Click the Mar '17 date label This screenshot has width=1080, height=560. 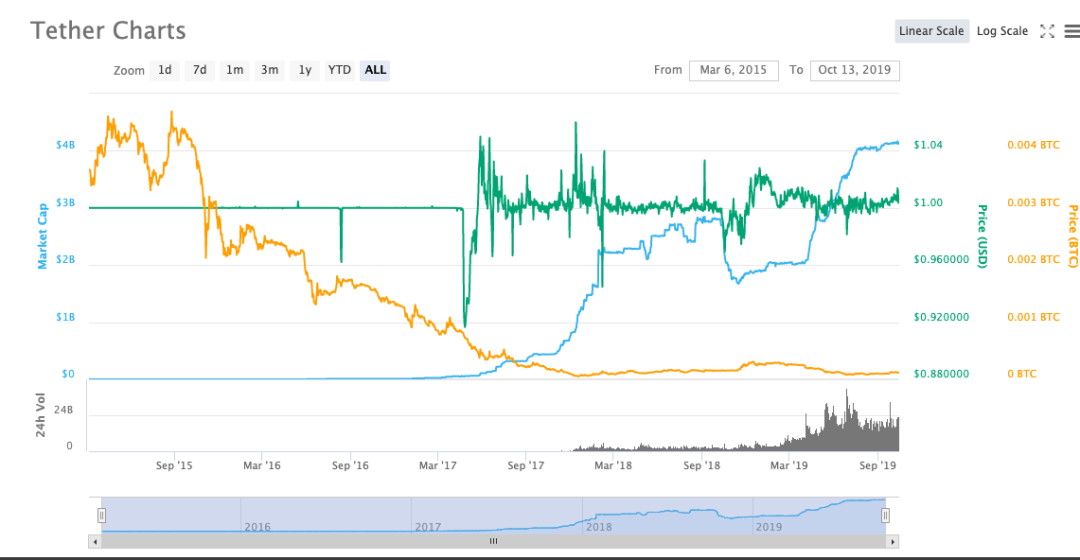[x=438, y=466]
